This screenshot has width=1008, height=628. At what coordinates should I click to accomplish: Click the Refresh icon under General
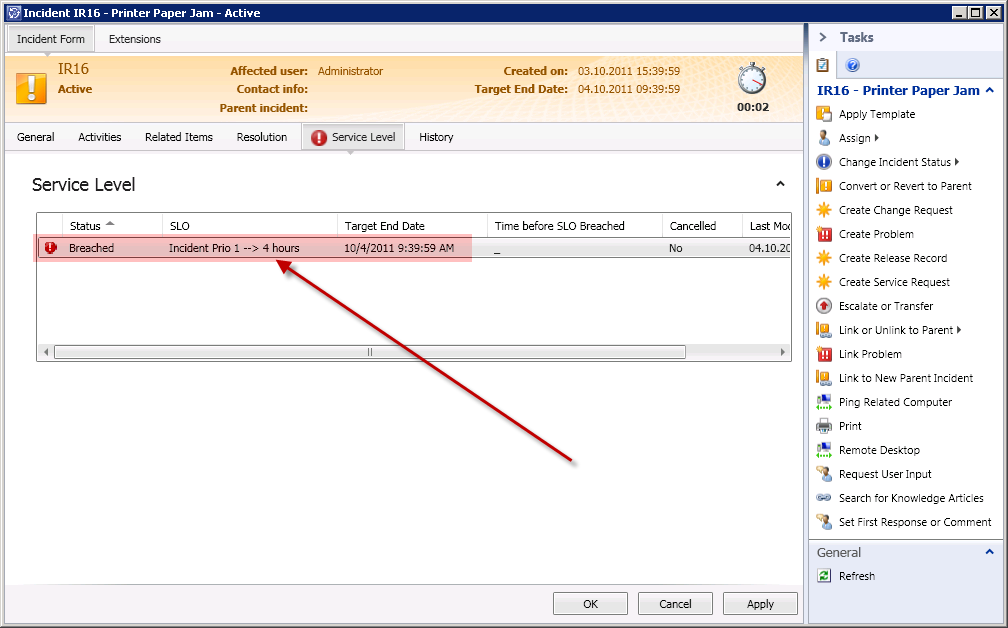(x=824, y=576)
